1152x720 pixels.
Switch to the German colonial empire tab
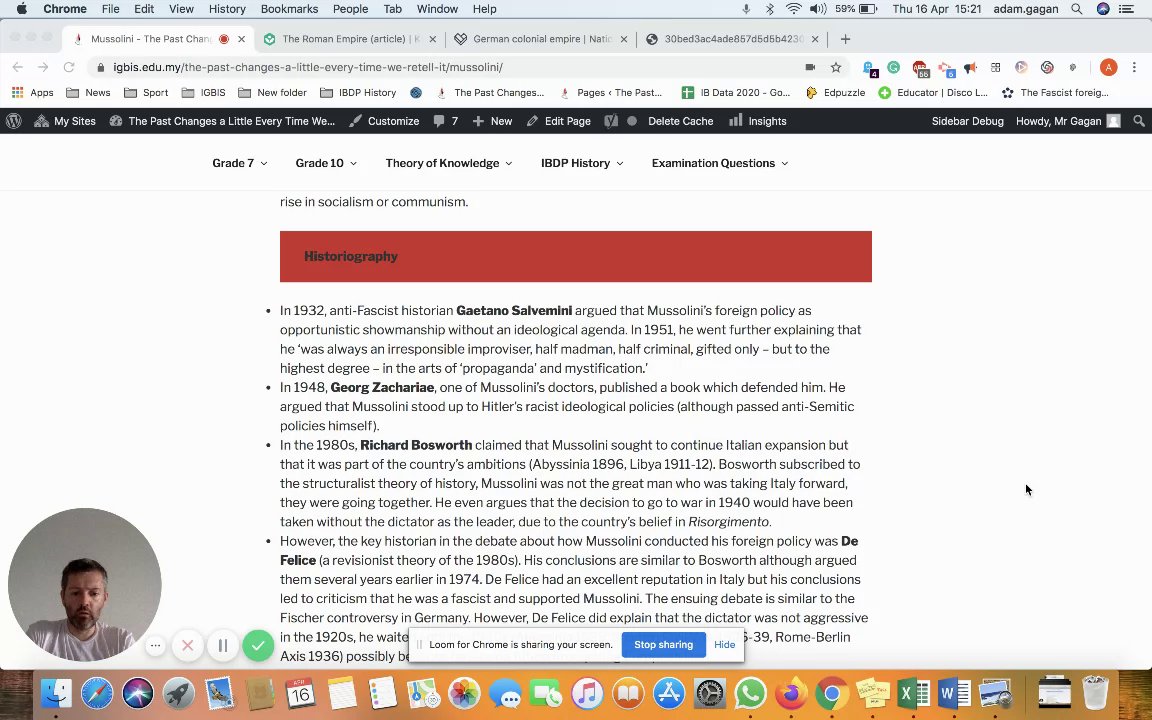tap(541, 39)
